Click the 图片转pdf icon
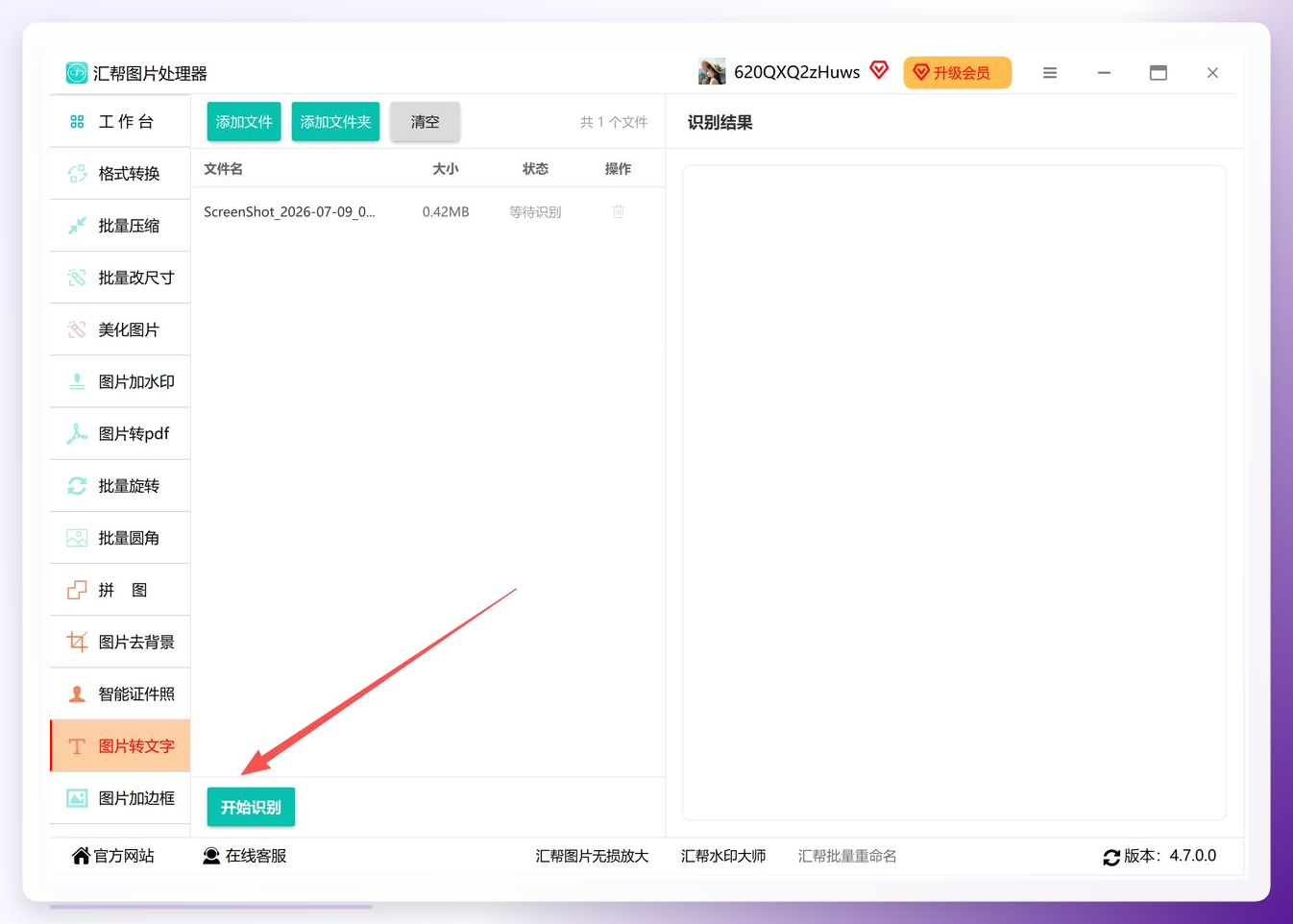Viewport: 1293px width, 924px height. coord(77,434)
